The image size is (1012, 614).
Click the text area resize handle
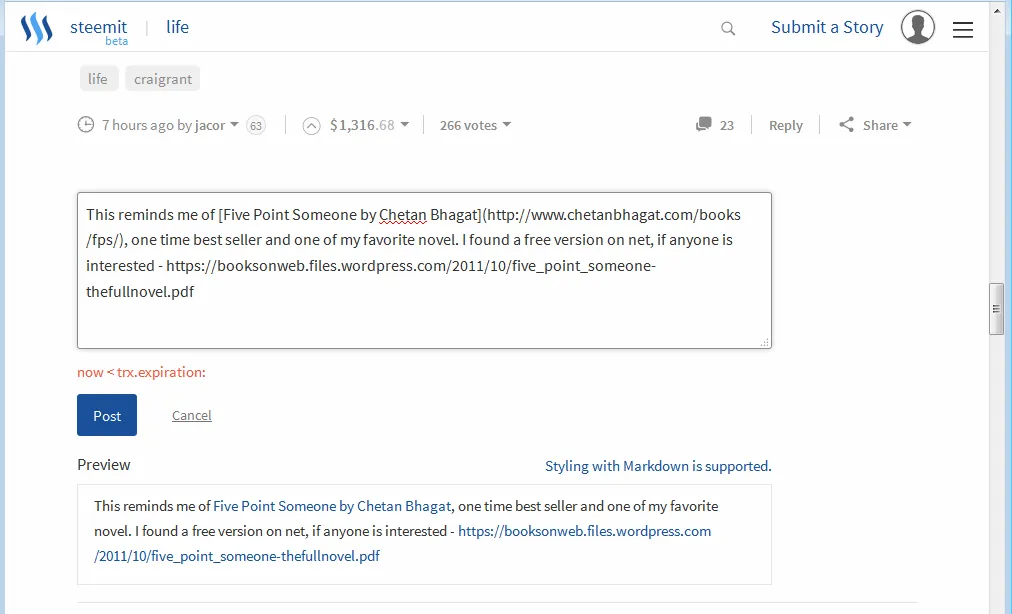coord(765,342)
